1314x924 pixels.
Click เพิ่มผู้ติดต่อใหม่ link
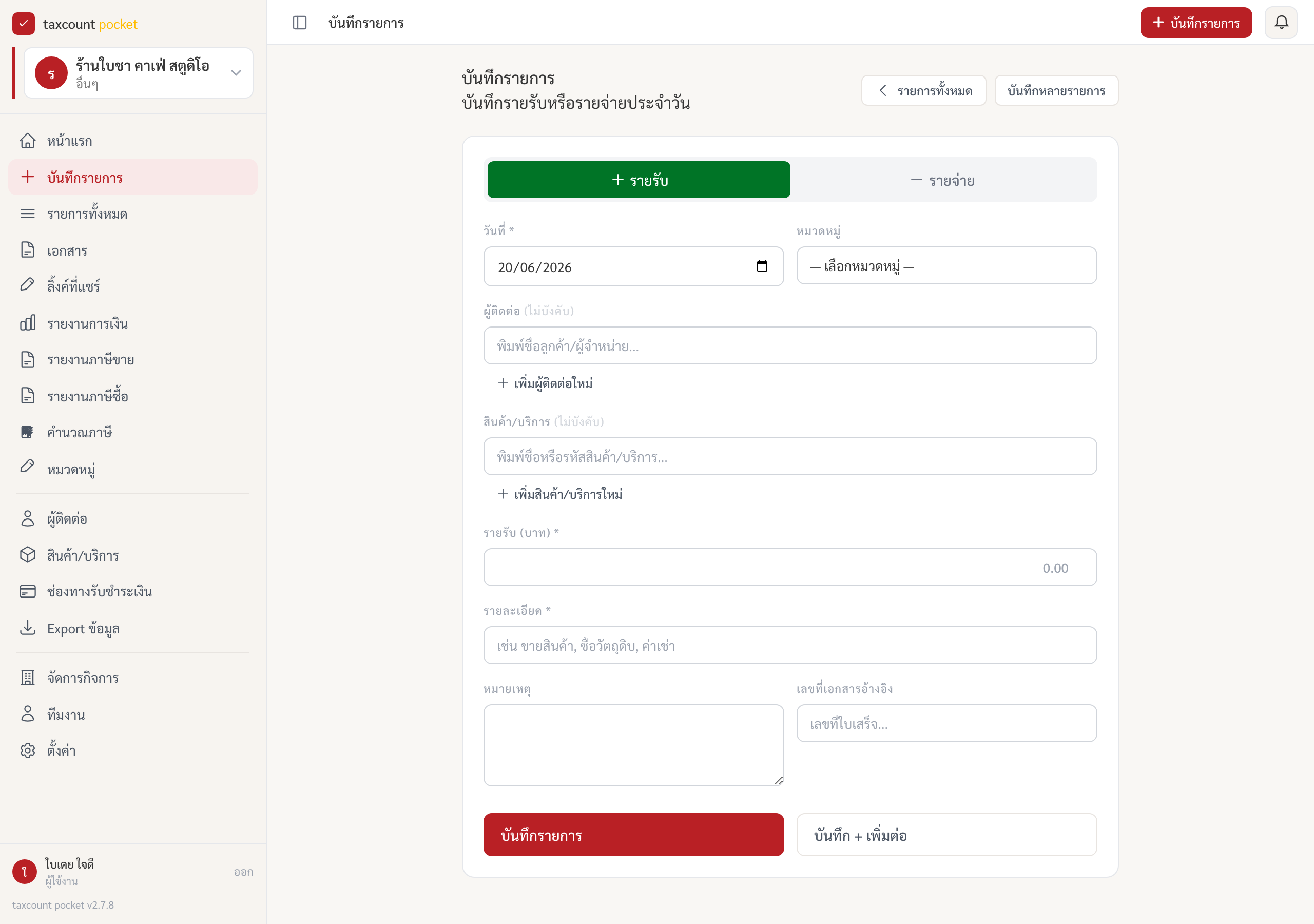click(x=545, y=383)
